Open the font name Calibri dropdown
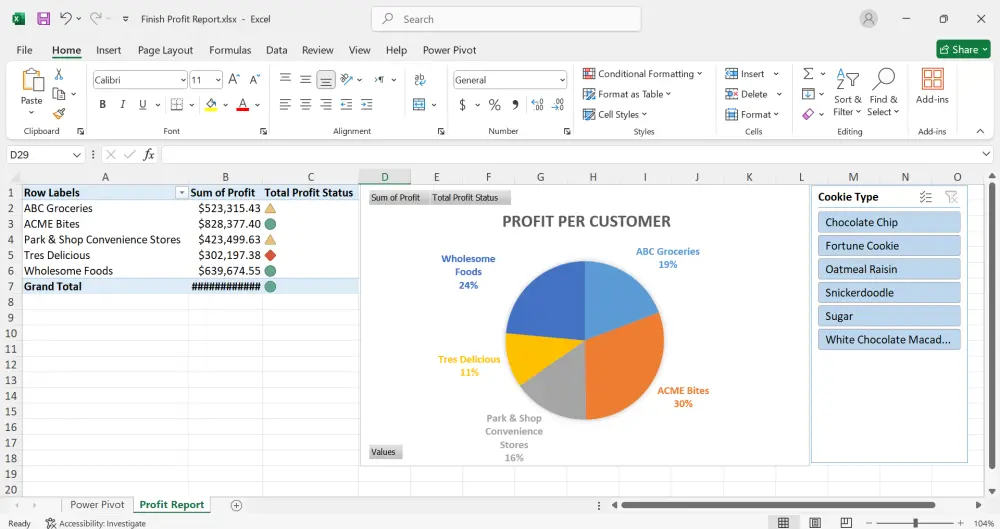1000x529 pixels. 183,80
